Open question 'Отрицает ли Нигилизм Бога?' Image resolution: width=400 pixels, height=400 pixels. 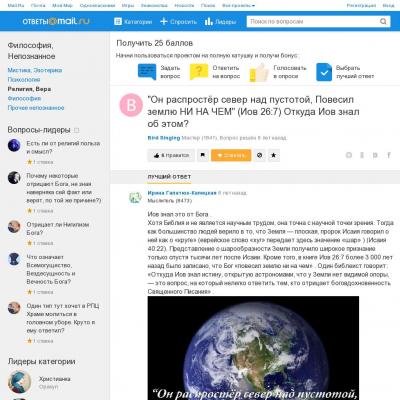pyautogui.click(x=58, y=228)
